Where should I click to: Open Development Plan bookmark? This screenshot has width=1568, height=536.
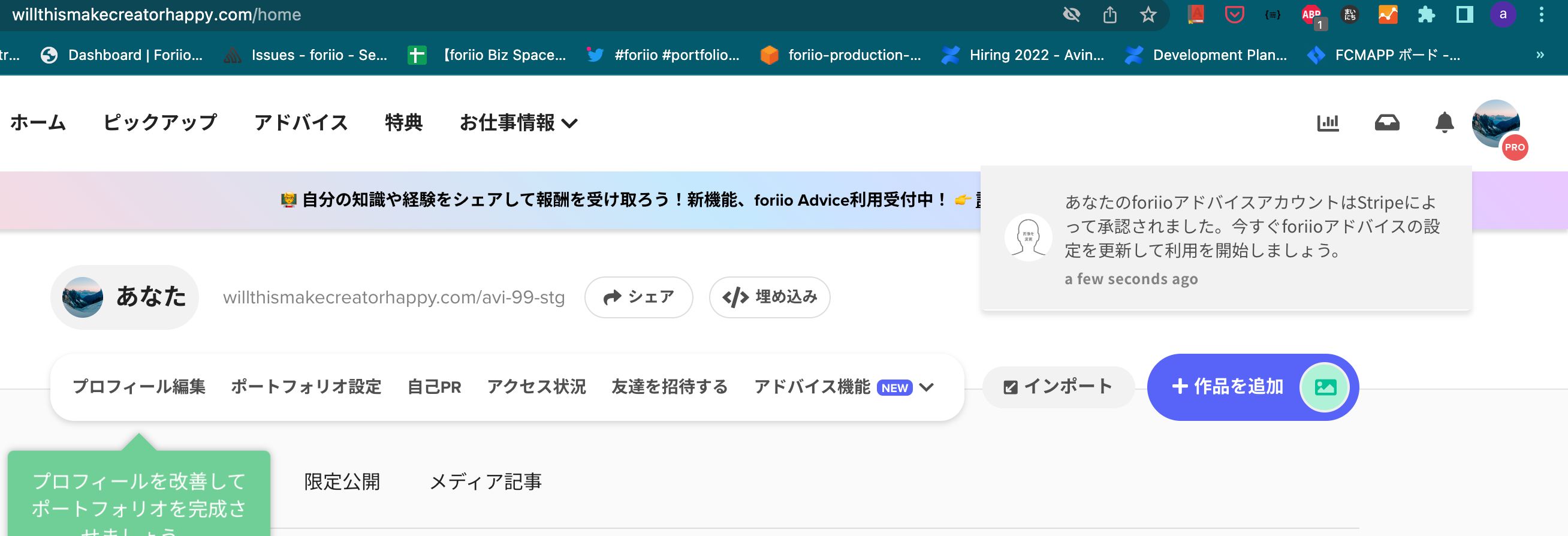click(x=1206, y=55)
